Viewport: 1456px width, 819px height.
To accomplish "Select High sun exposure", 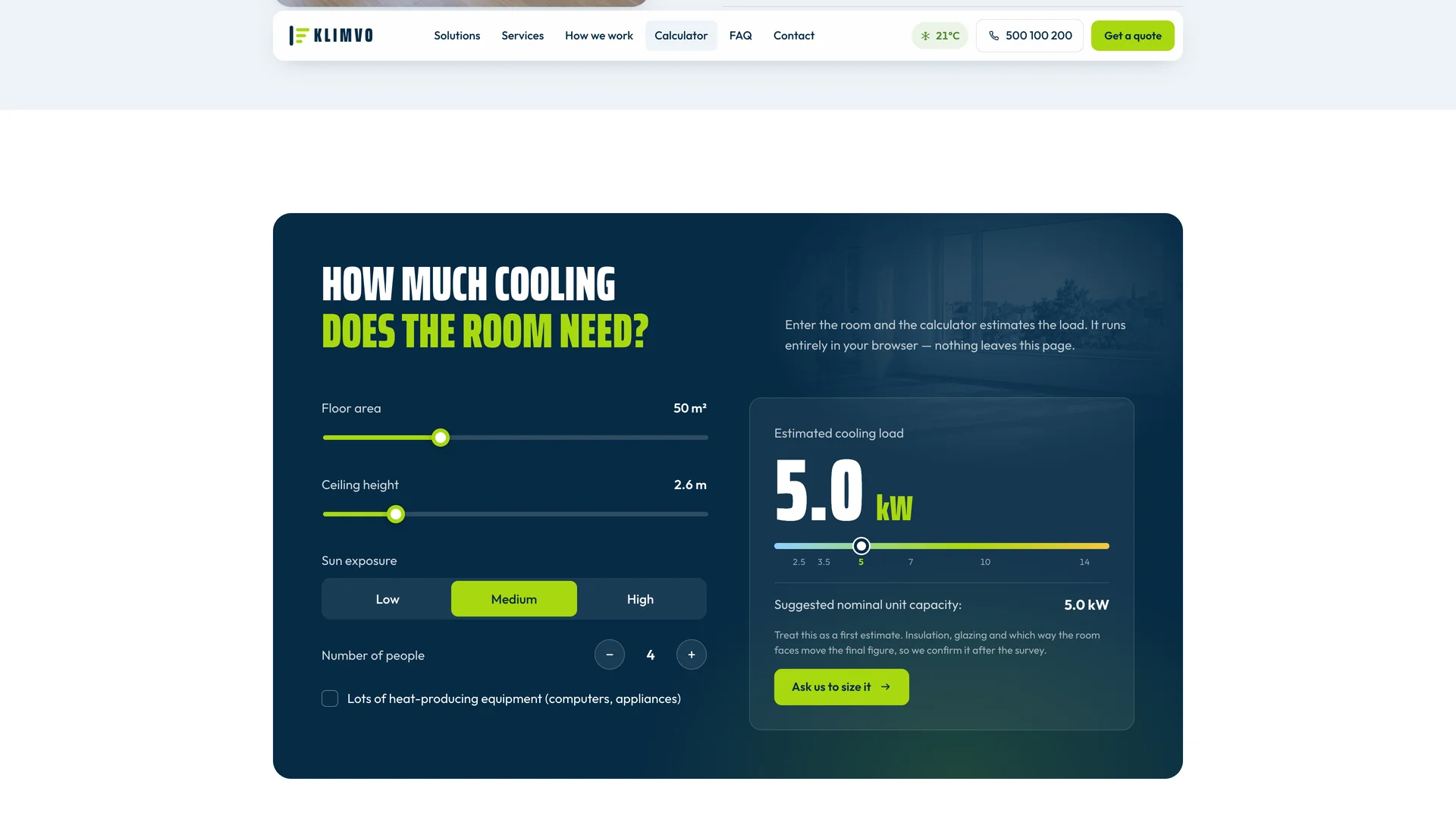I will [640, 599].
